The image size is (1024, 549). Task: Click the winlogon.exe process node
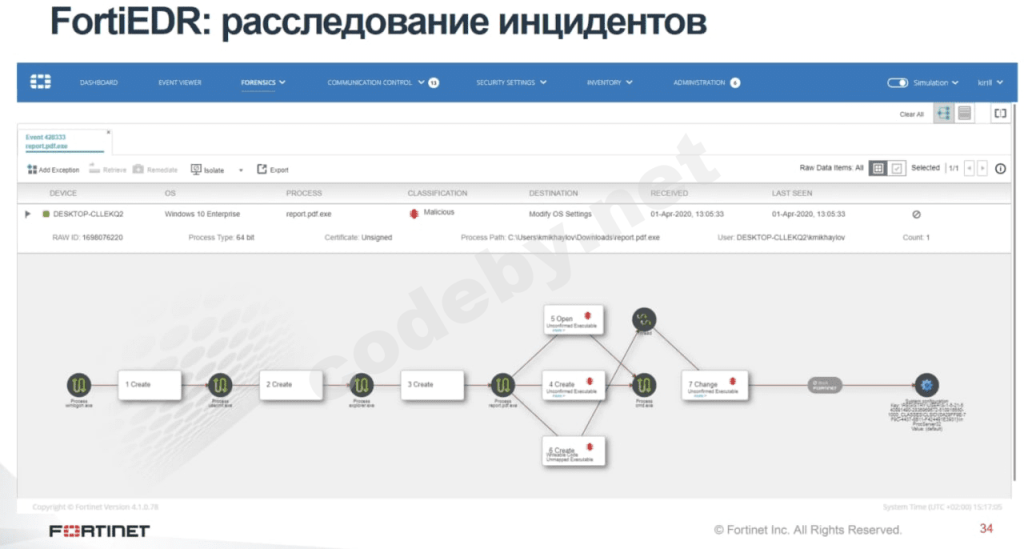79,384
